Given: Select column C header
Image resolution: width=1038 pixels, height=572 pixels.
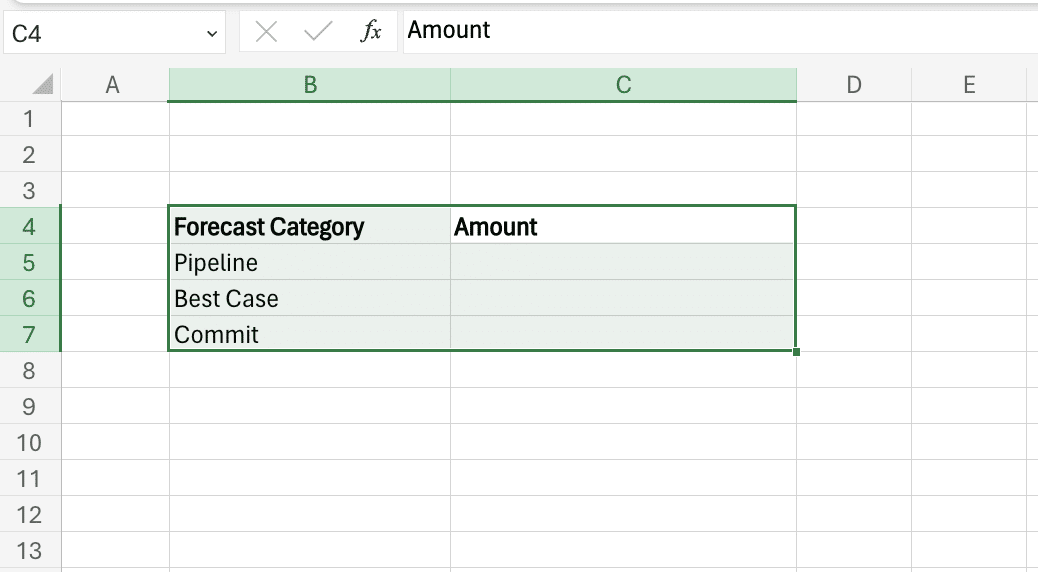Looking at the screenshot, I should (623, 85).
